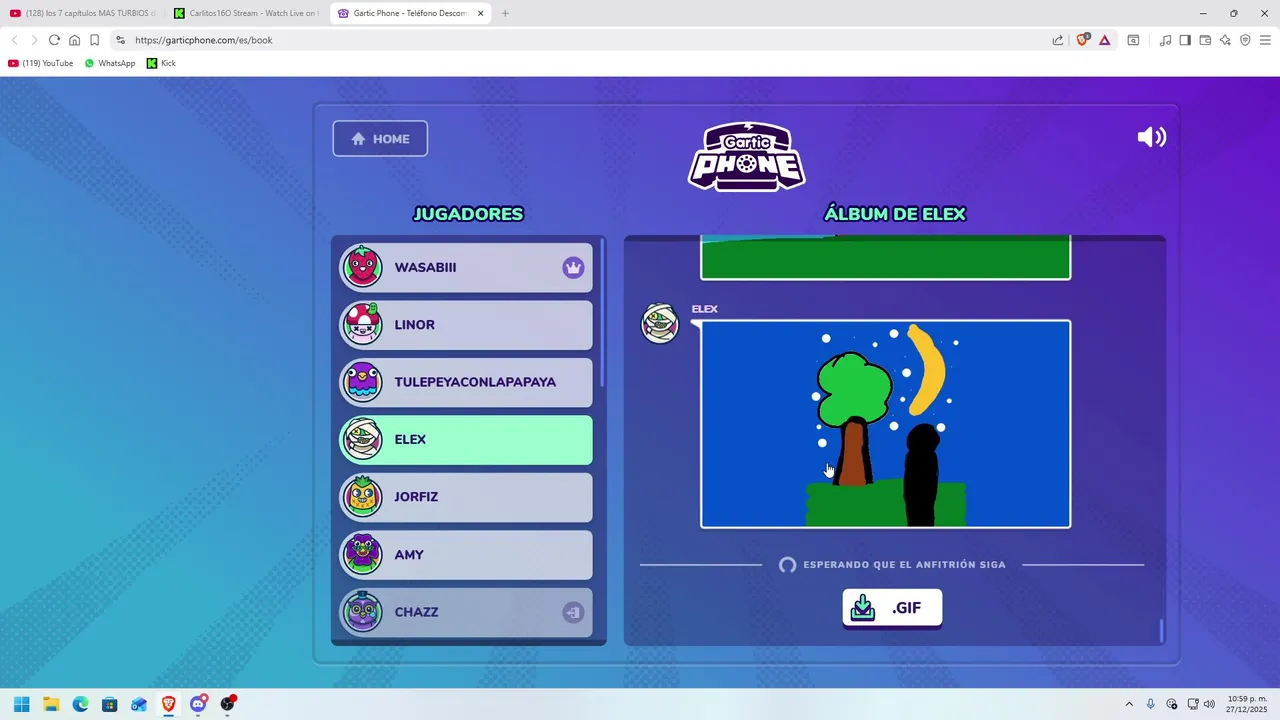Toggle the browser sidebar panel
This screenshot has height=720, width=1280.
point(1185,40)
